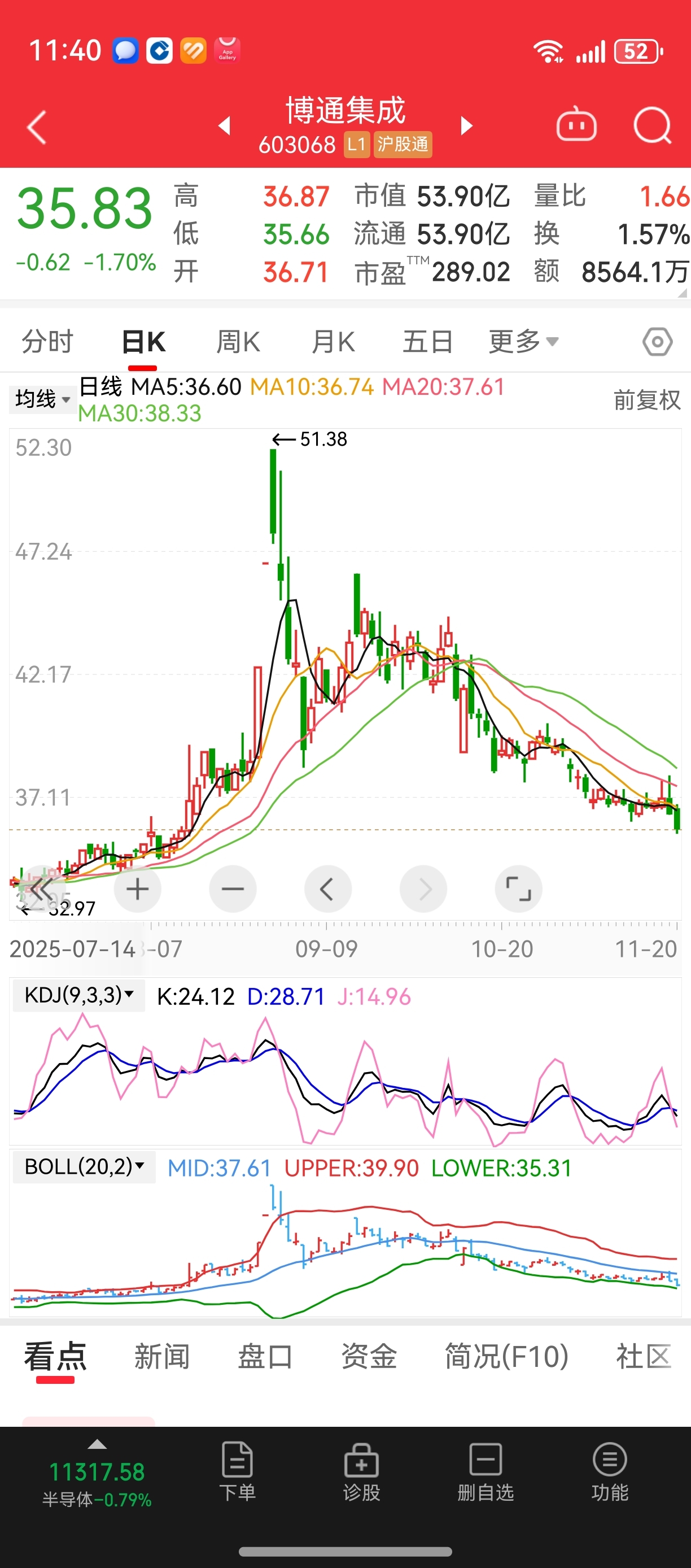Open 简况(F10) company profile tab
Image resolution: width=691 pixels, height=1568 pixels.
[x=506, y=1357]
